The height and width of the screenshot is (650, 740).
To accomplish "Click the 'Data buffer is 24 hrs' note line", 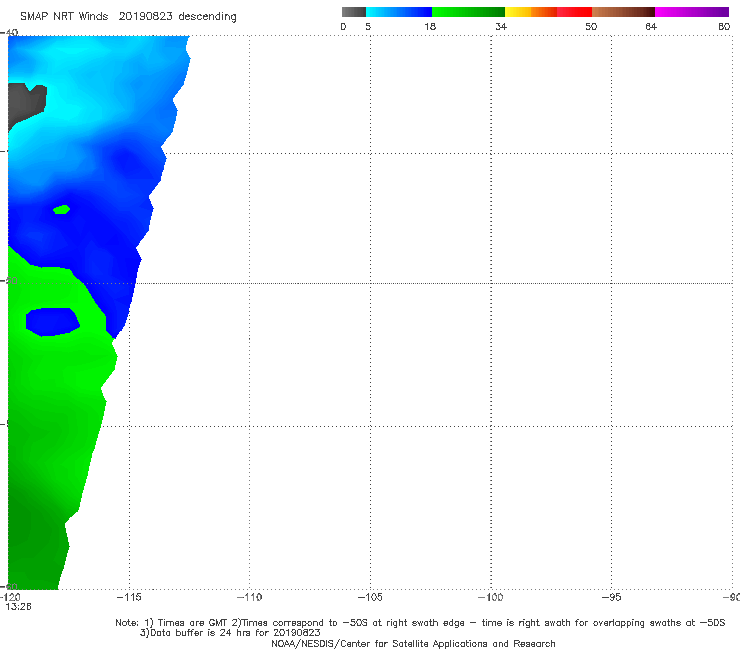I will (230, 633).
